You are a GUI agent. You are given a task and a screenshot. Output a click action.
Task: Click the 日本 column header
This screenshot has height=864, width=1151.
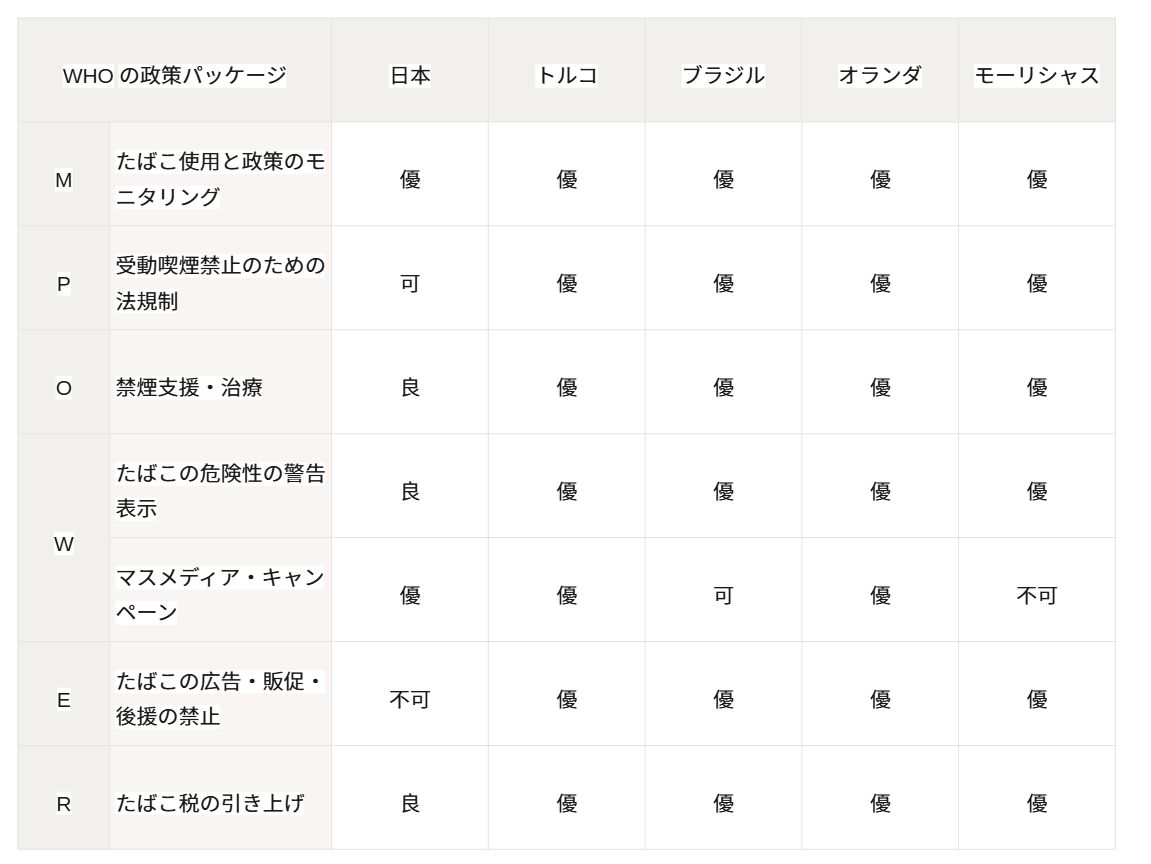click(x=410, y=75)
